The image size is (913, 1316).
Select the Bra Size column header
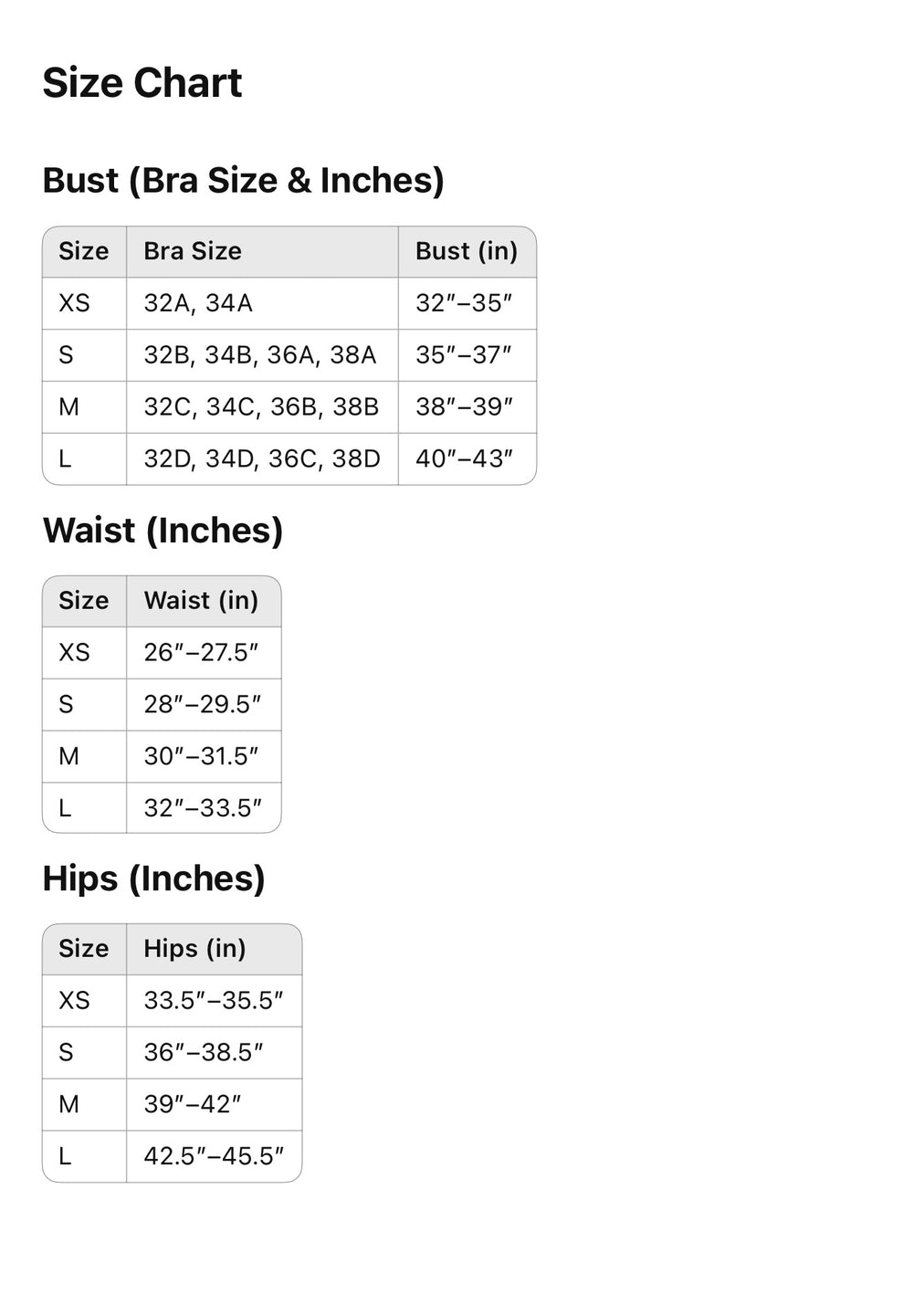coord(193,251)
